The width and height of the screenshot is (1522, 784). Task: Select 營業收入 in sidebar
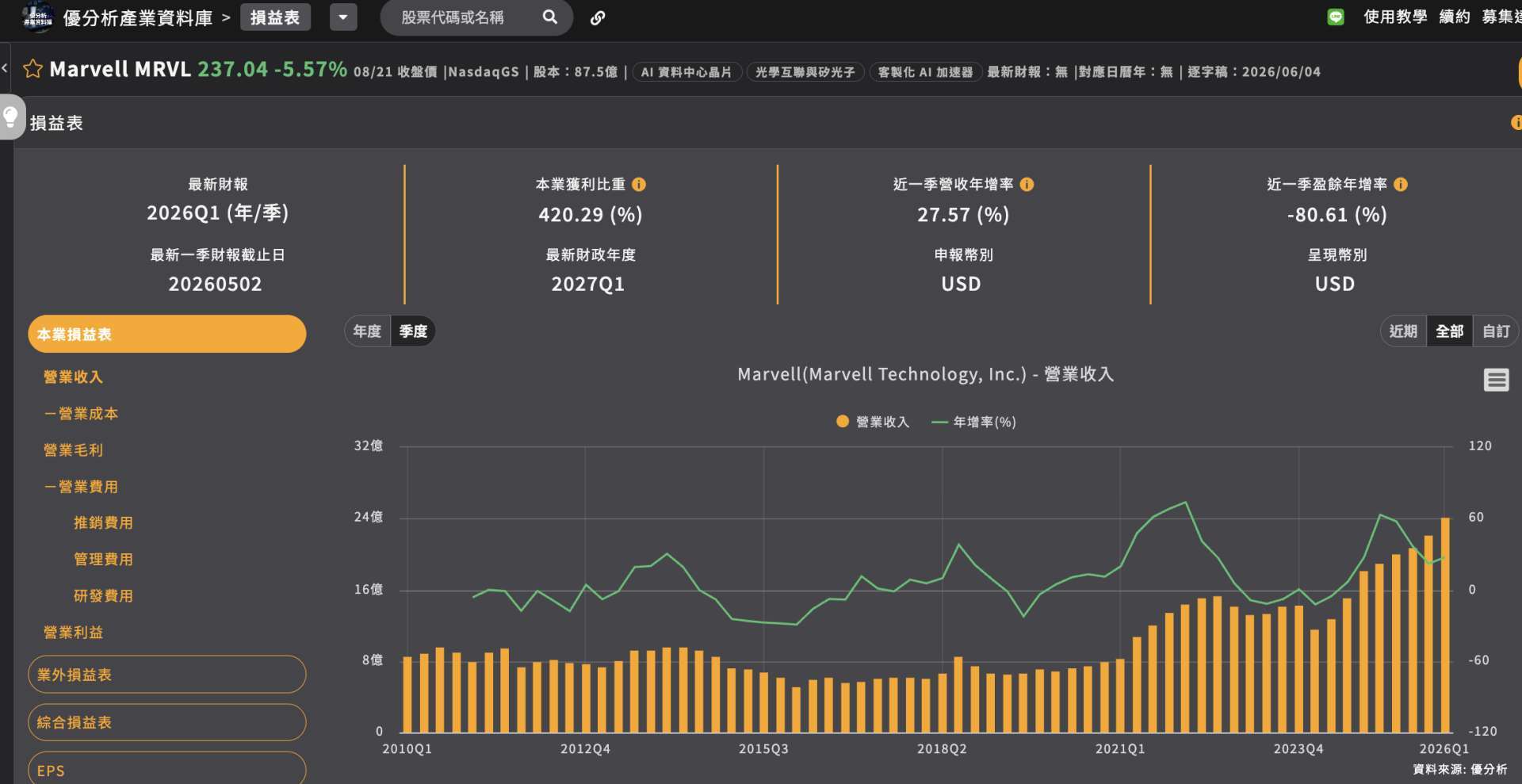(73, 377)
